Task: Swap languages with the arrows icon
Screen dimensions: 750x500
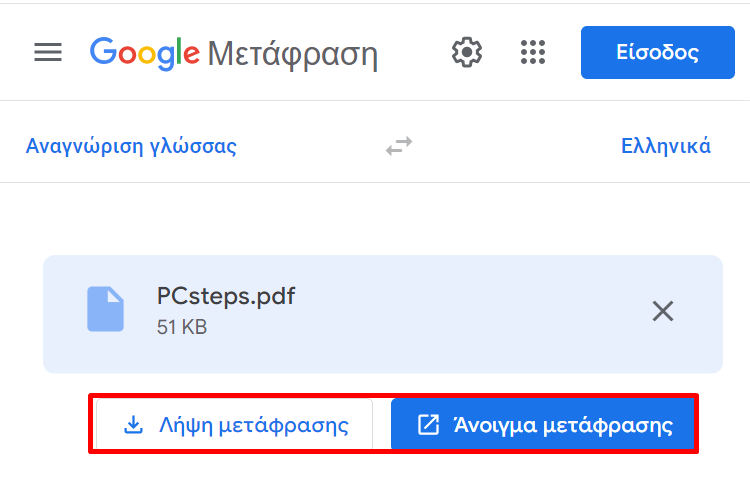Action: 399,146
